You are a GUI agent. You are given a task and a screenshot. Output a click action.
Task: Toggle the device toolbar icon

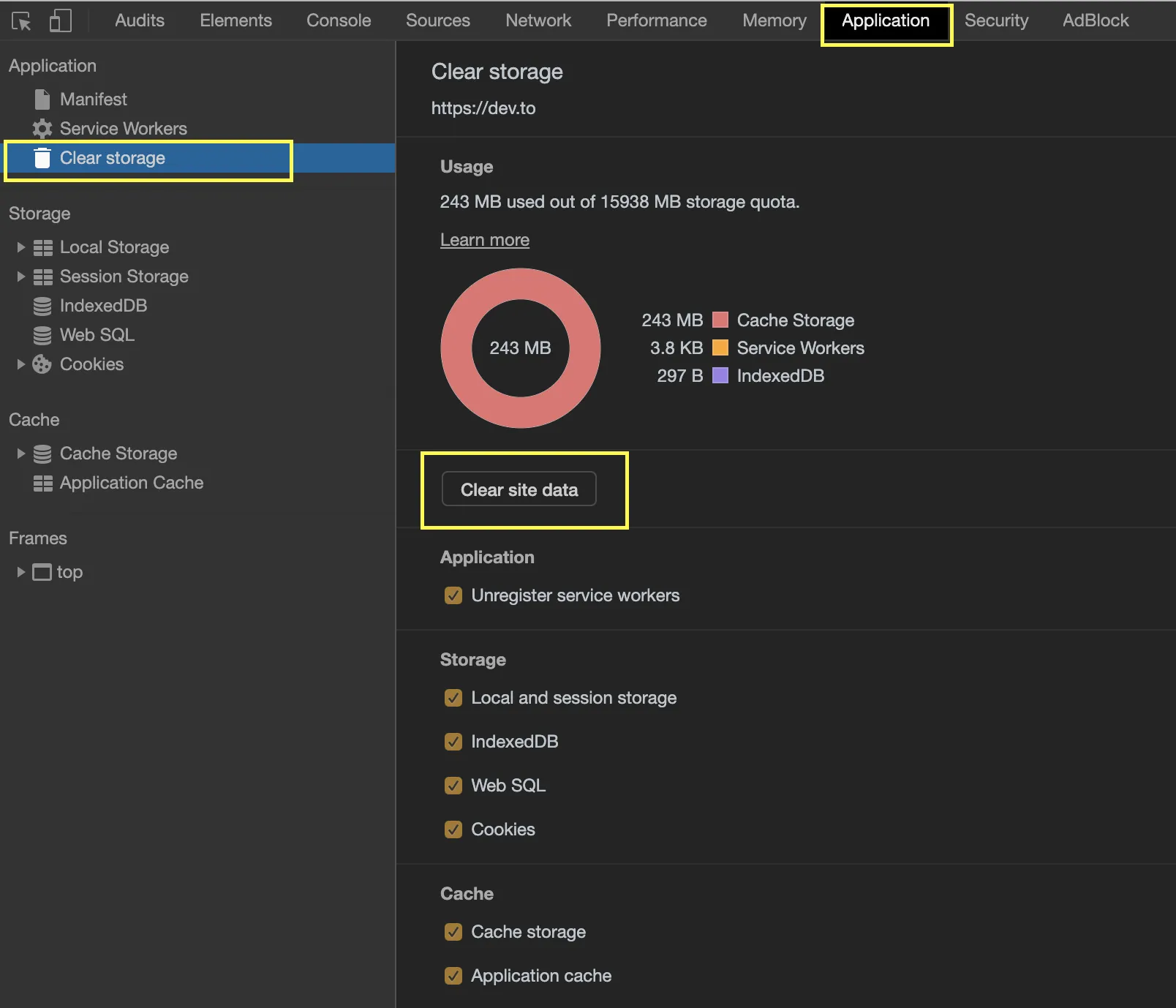tap(60, 21)
